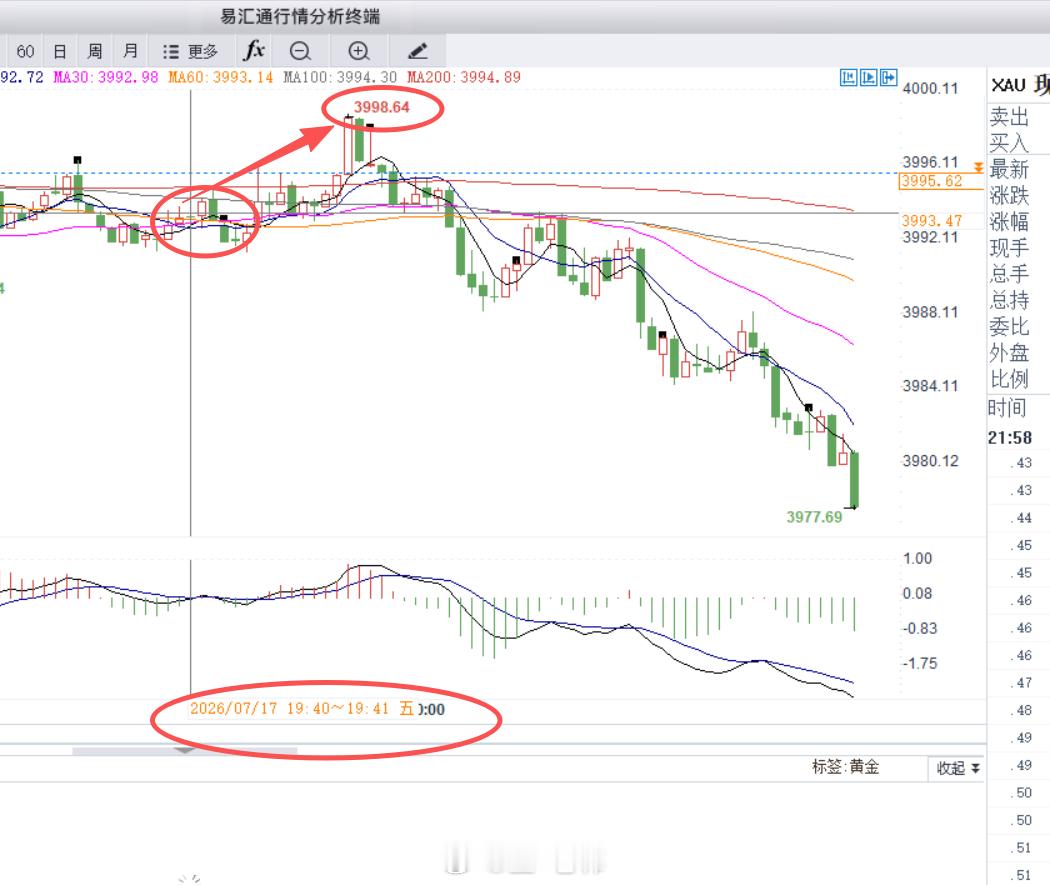Click the MA200 indicator label
This screenshot has height=885, width=1050.
point(463,78)
